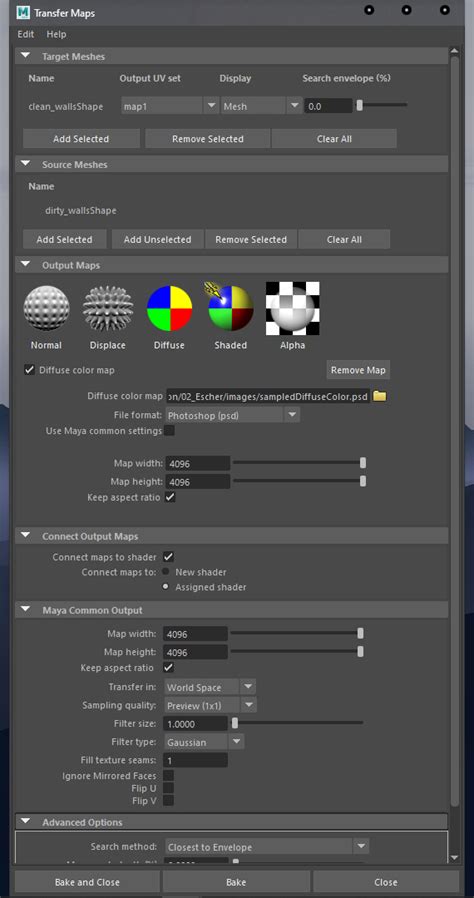The image size is (474, 898).
Task: Select dirty_wallsShape source mesh entry
Action: (81, 211)
